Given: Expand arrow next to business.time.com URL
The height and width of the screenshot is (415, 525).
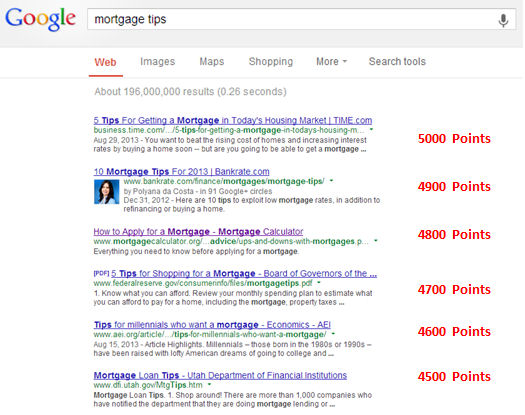Looking at the screenshot, I should (x=371, y=129).
